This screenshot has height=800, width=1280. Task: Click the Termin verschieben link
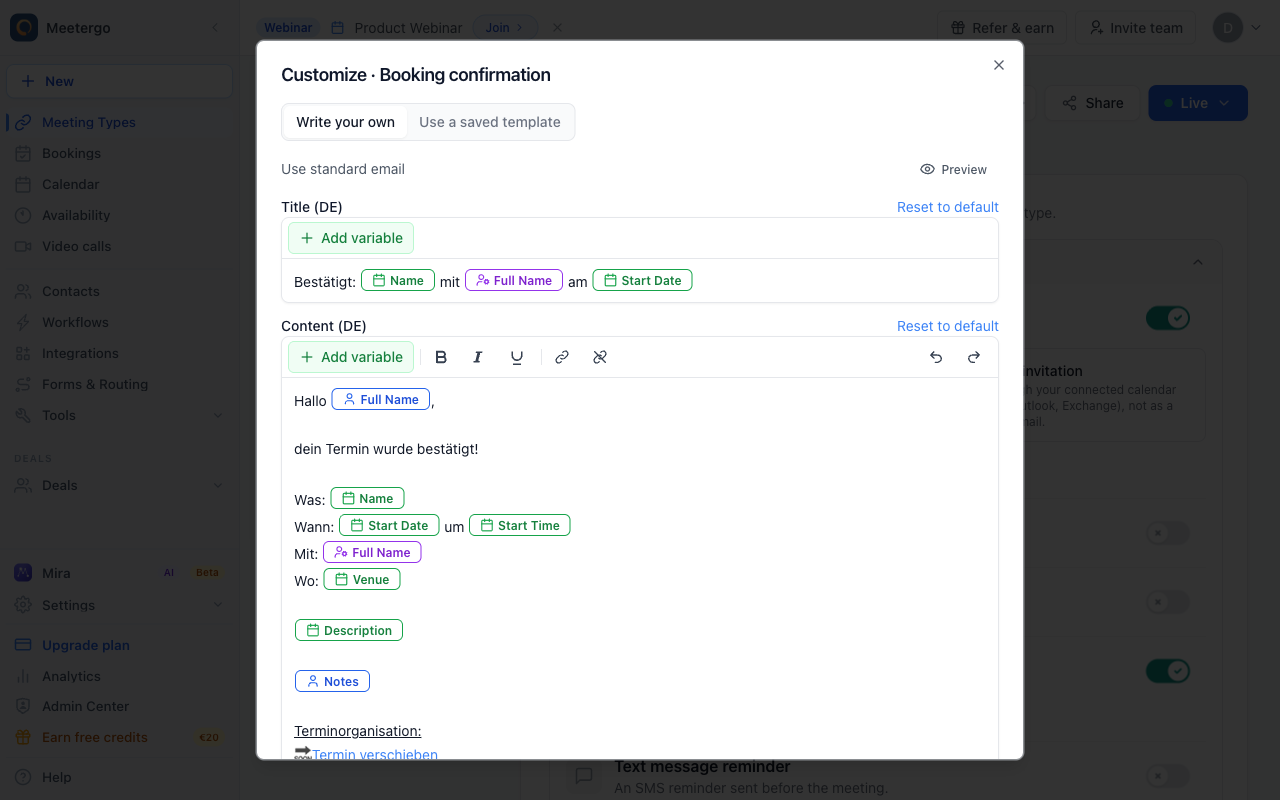point(375,755)
